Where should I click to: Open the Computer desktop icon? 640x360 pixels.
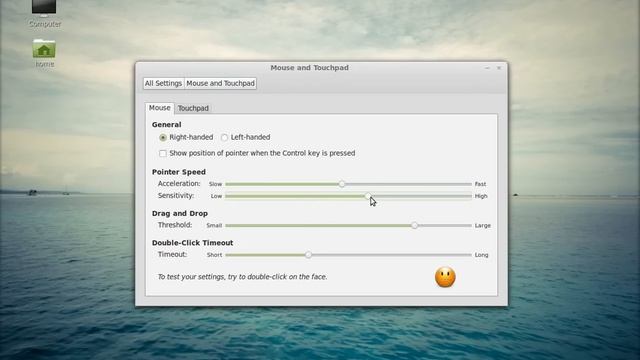click(x=44, y=12)
